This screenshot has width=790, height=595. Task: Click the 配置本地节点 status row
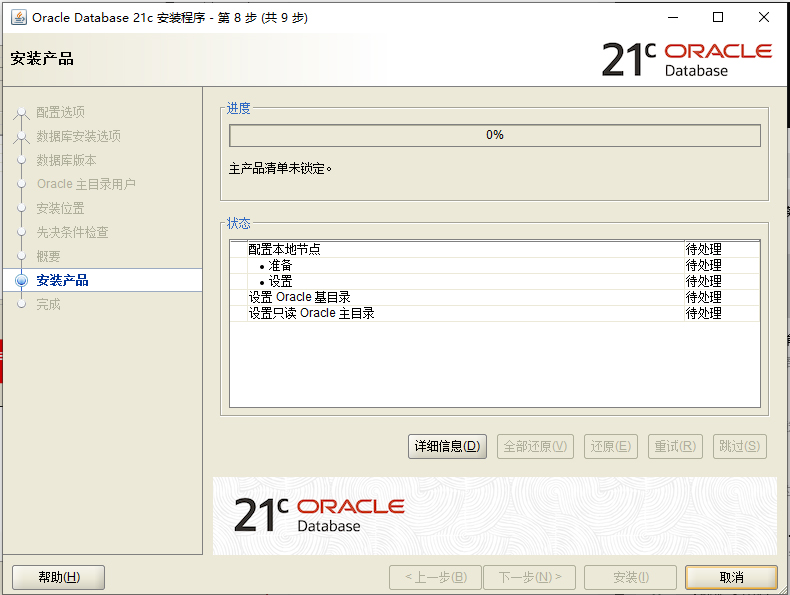tap(495, 249)
